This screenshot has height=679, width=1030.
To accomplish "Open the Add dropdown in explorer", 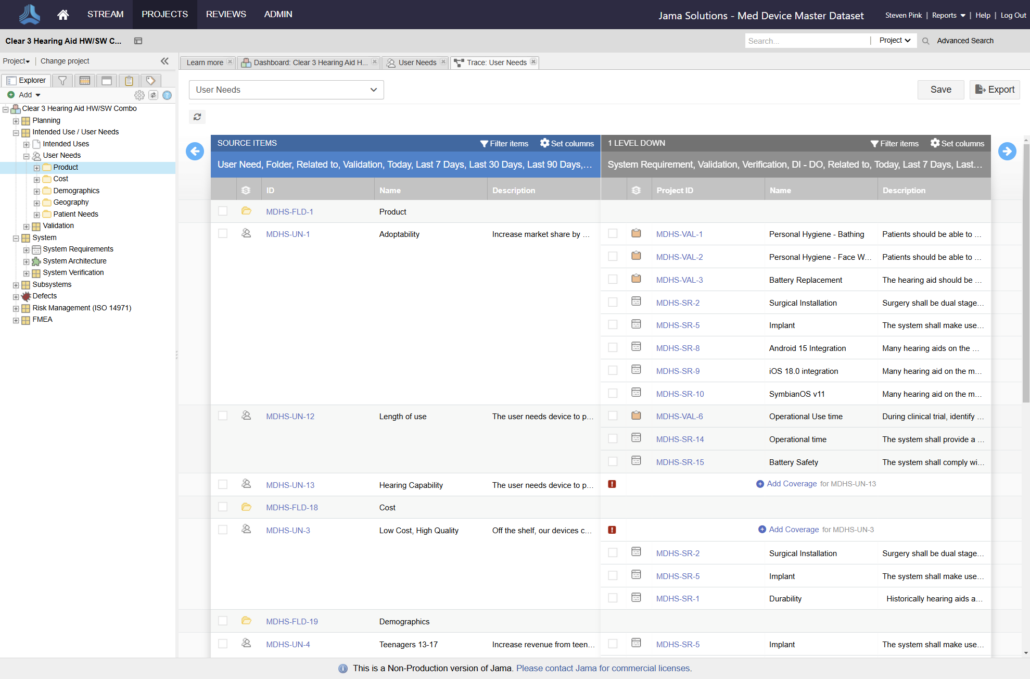I will coord(25,95).
